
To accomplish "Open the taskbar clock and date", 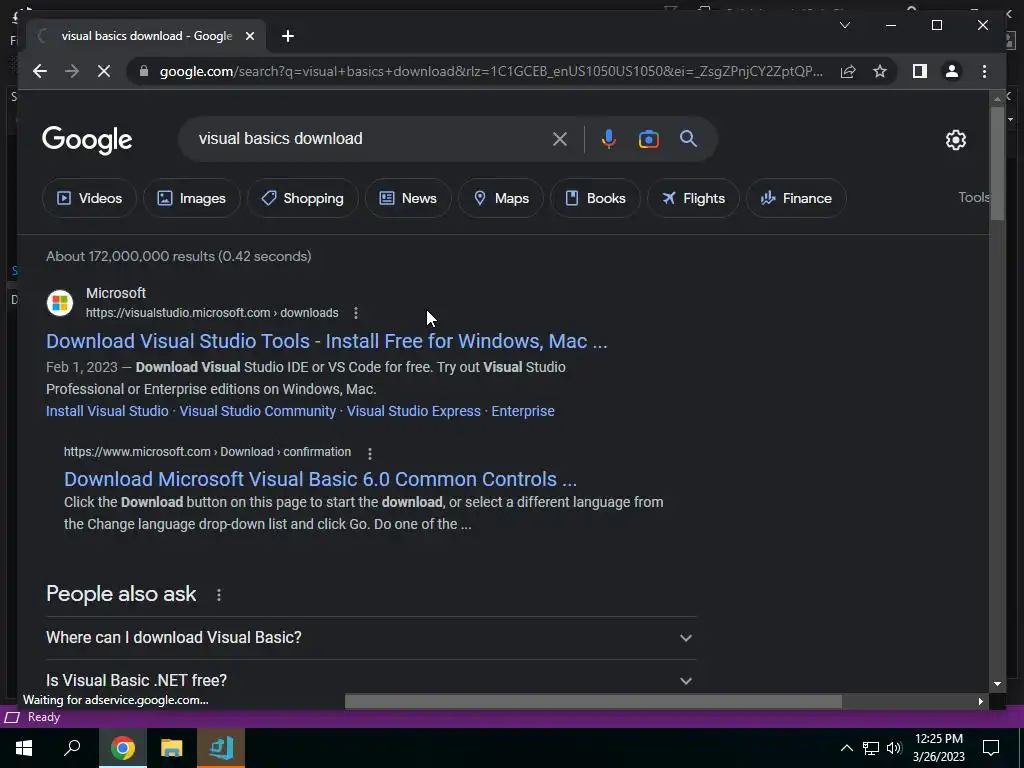I will [938, 748].
